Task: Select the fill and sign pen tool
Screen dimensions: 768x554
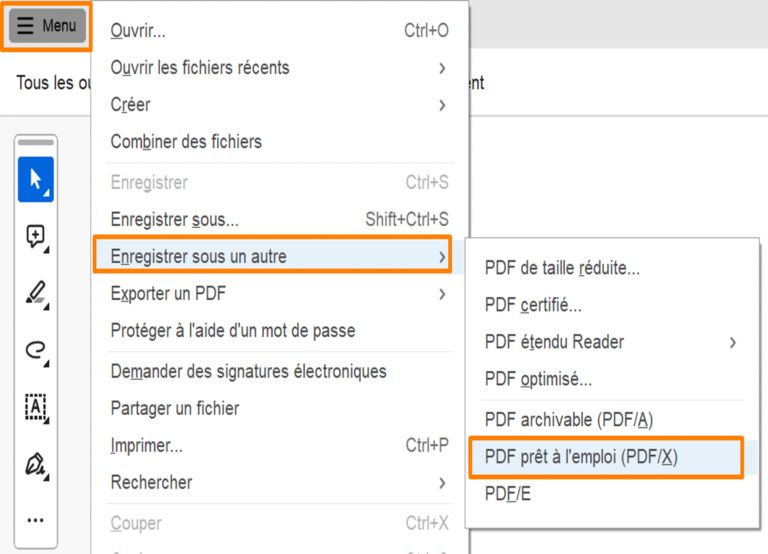Action: tap(36, 463)
